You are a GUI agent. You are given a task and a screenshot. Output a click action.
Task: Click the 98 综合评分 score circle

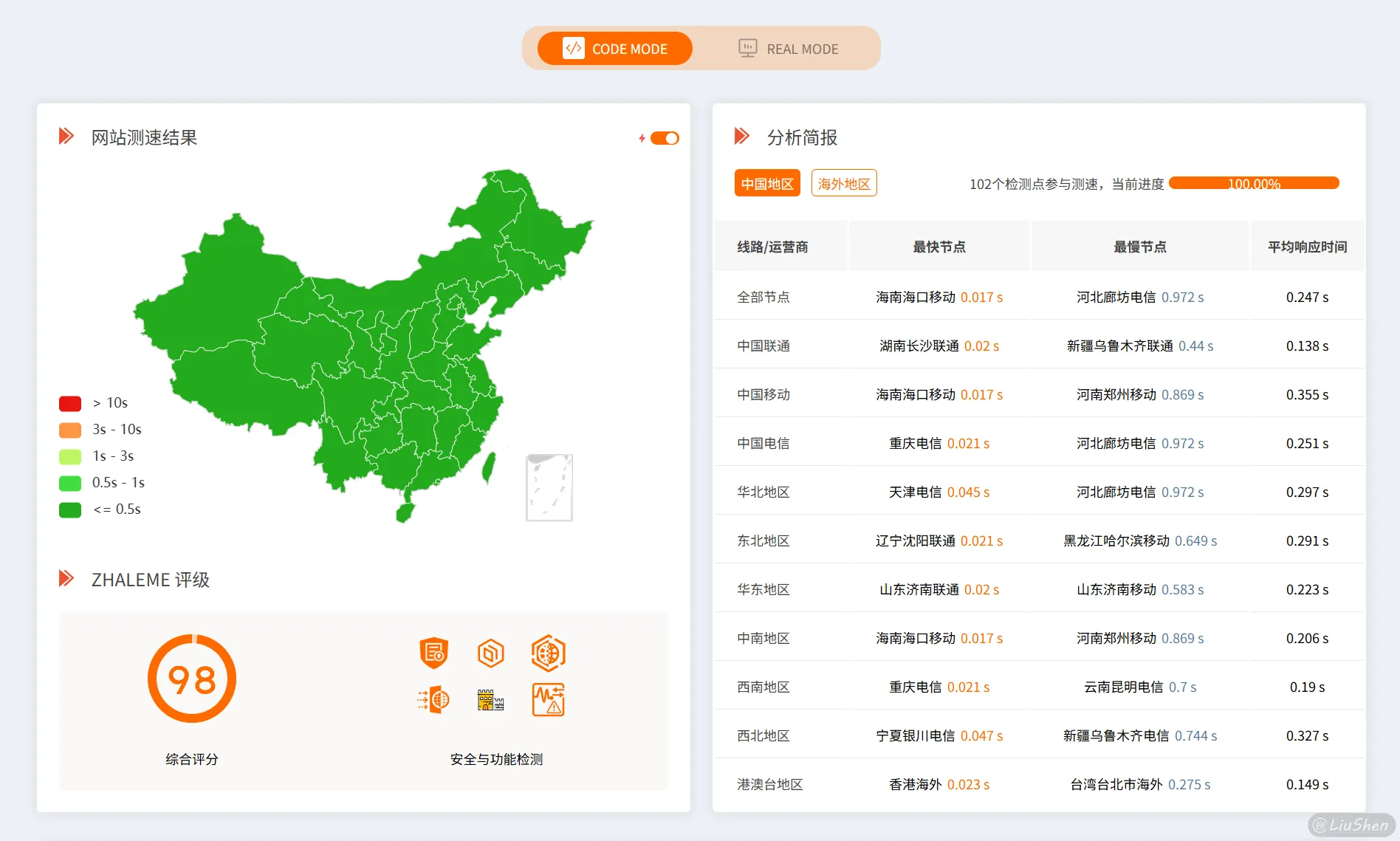click(x=191, y=678)
